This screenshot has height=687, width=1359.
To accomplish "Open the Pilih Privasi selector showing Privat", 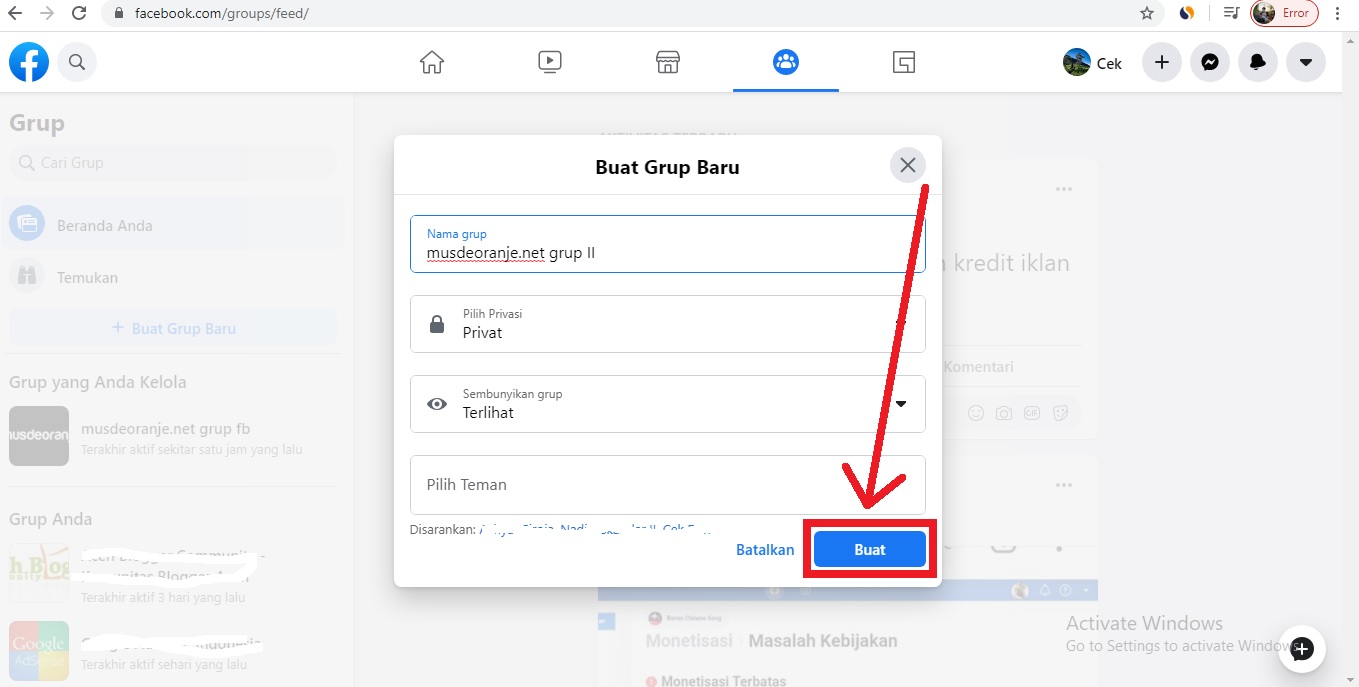I will click(x=667, y=324).
